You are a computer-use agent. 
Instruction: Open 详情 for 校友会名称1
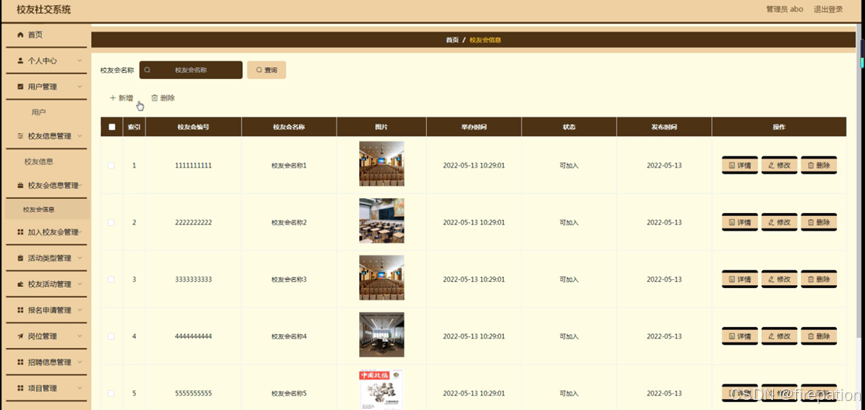[x=740, y=165]
